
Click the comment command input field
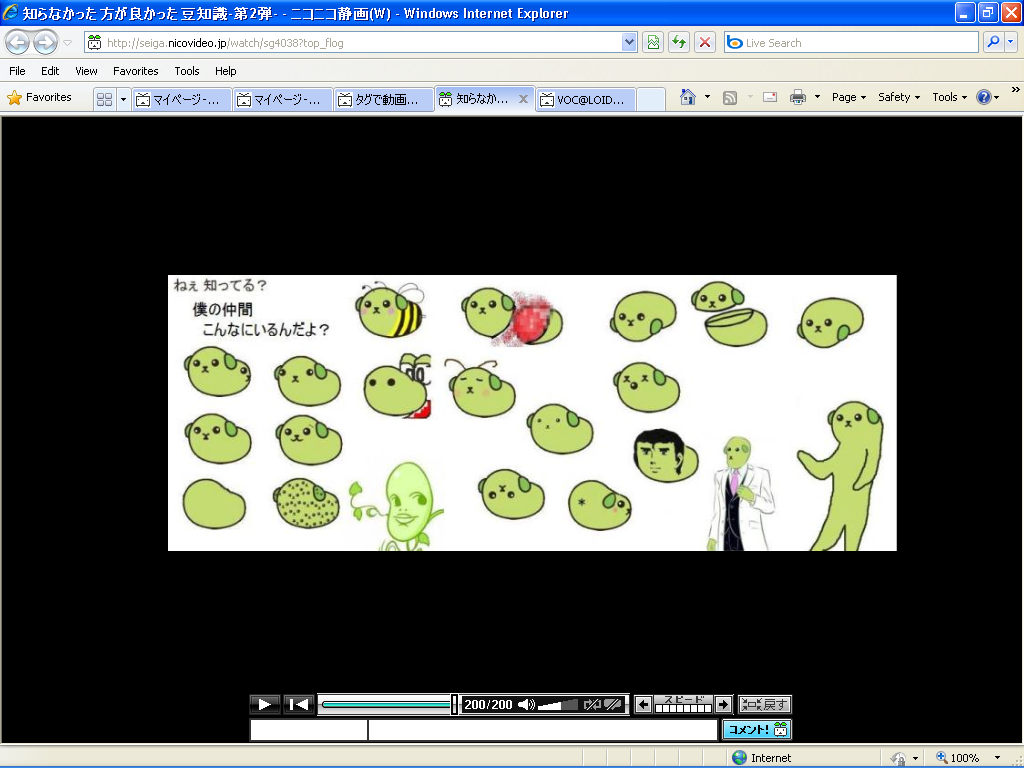309,729
